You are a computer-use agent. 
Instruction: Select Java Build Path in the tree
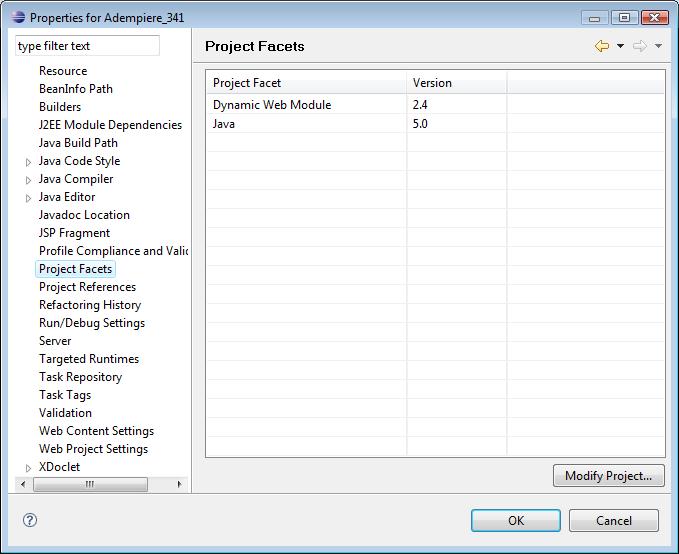(78, 143)
